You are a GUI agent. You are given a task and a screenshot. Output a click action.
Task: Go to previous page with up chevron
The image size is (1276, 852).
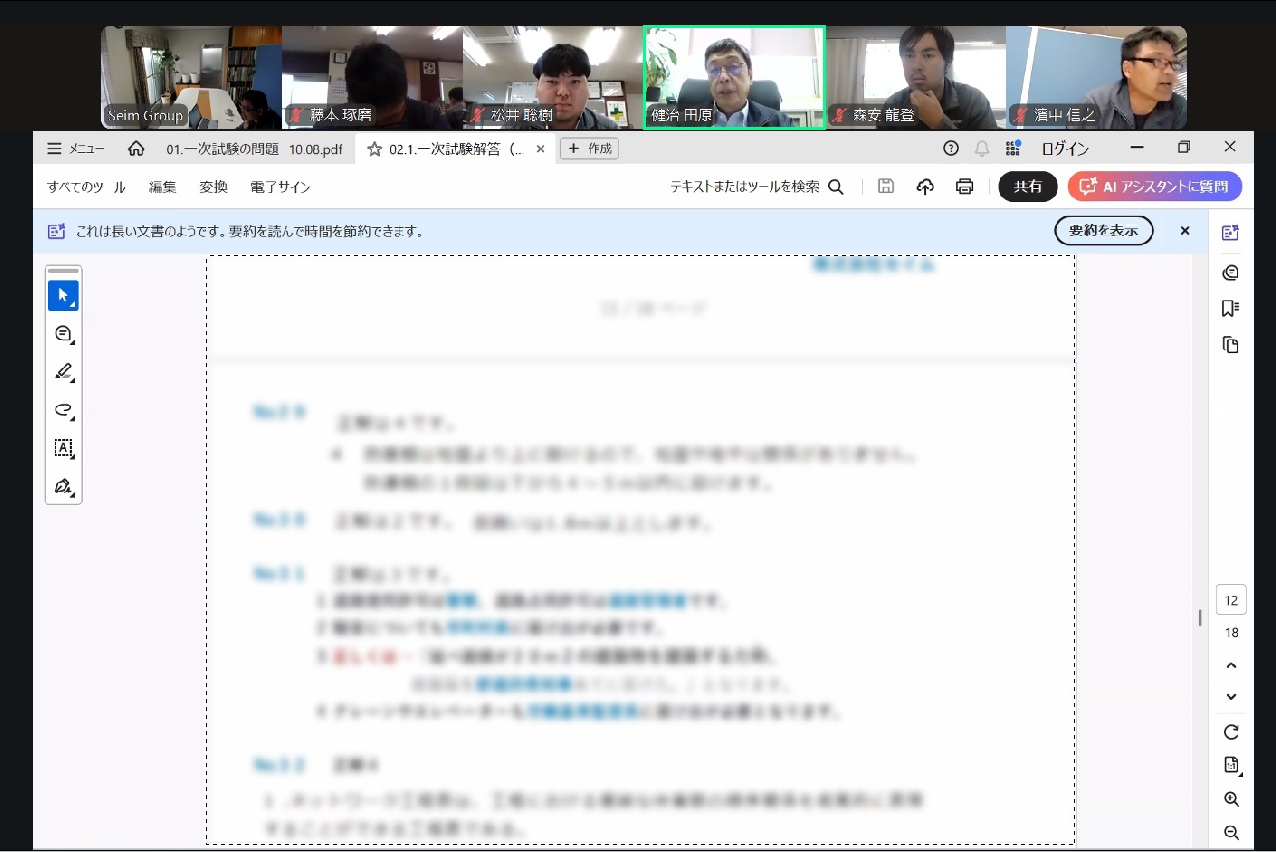point(1231,666)
